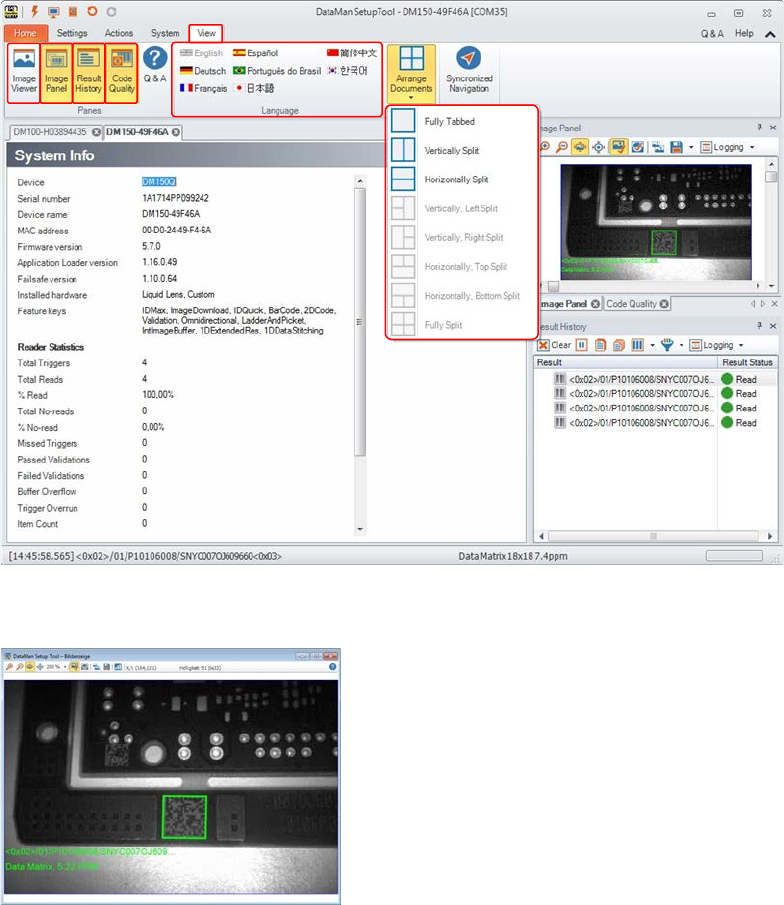Switch to the Home ribbon tab
784x905 pixels.
coord(25,33)
